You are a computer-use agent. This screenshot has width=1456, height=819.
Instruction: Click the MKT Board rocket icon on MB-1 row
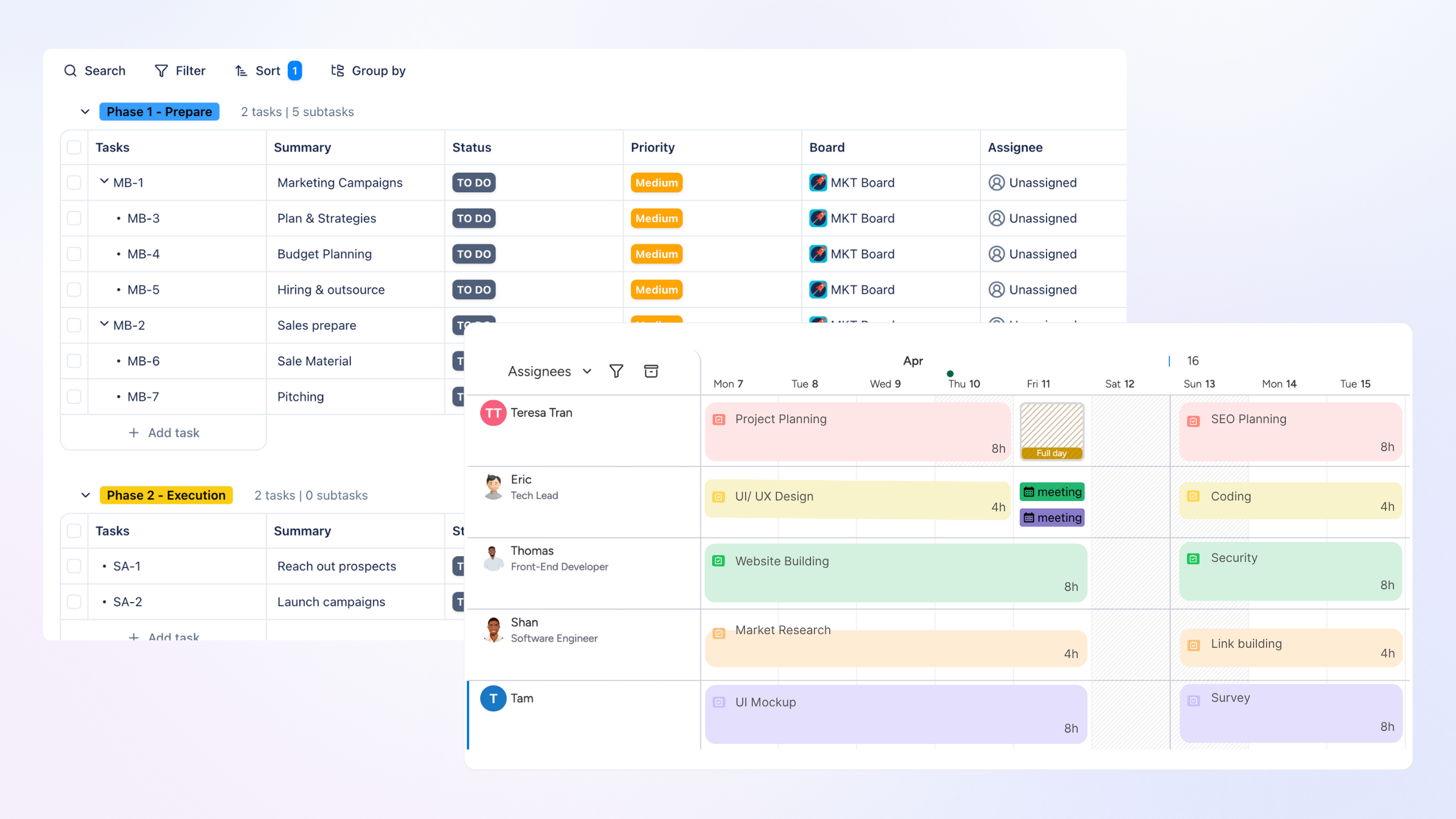pos(818,183)
